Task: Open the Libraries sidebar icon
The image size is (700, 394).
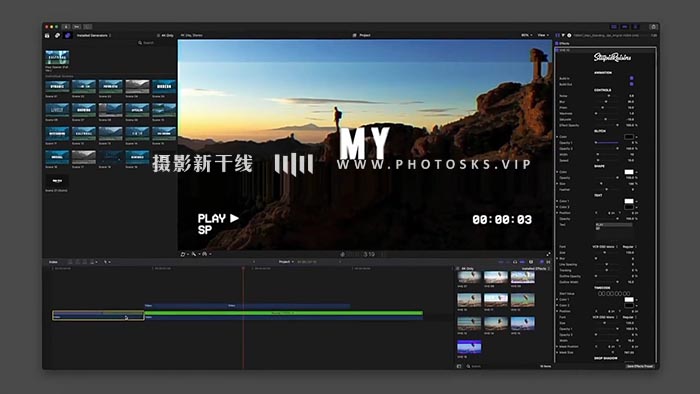Action: (47, 35)
